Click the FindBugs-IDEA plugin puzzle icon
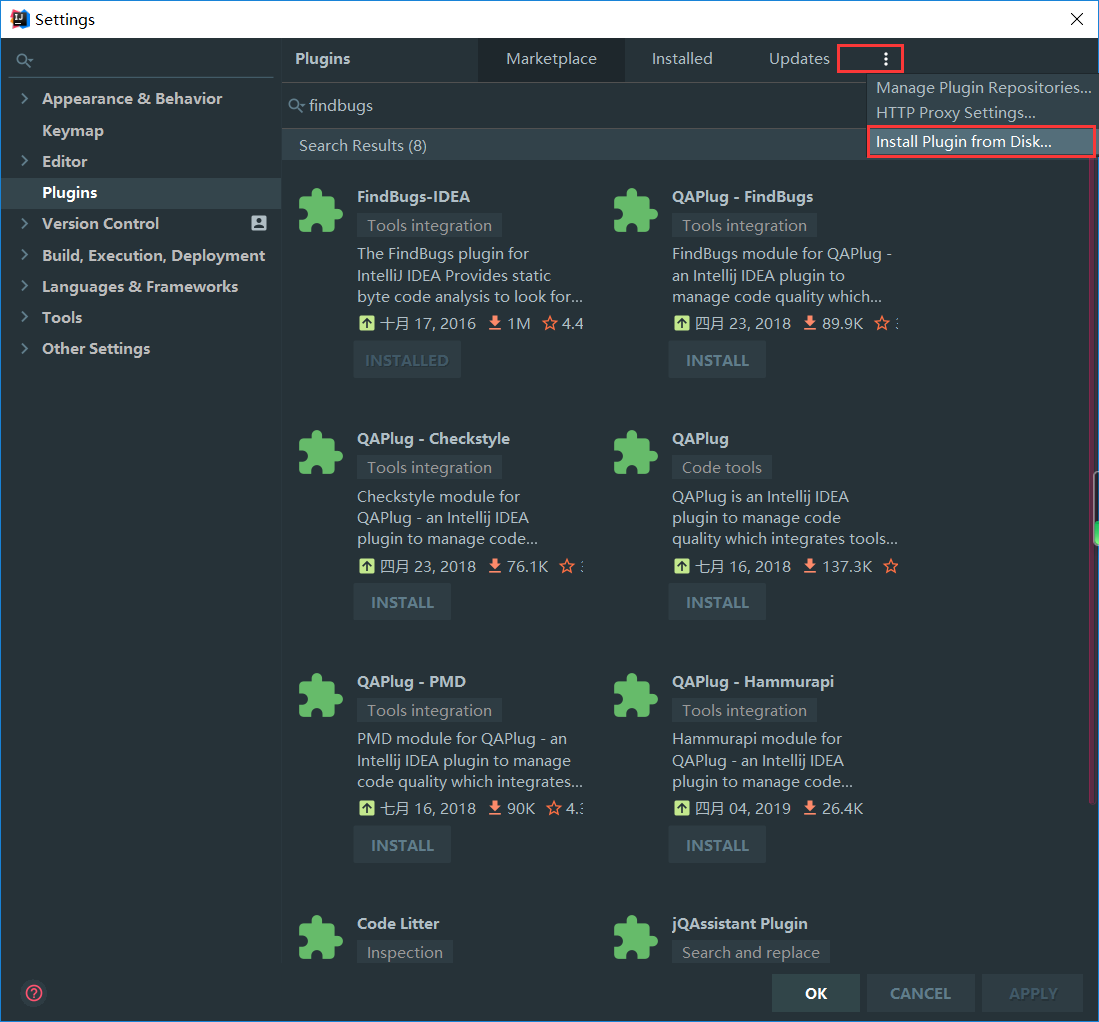 click(x=320, y=211)
